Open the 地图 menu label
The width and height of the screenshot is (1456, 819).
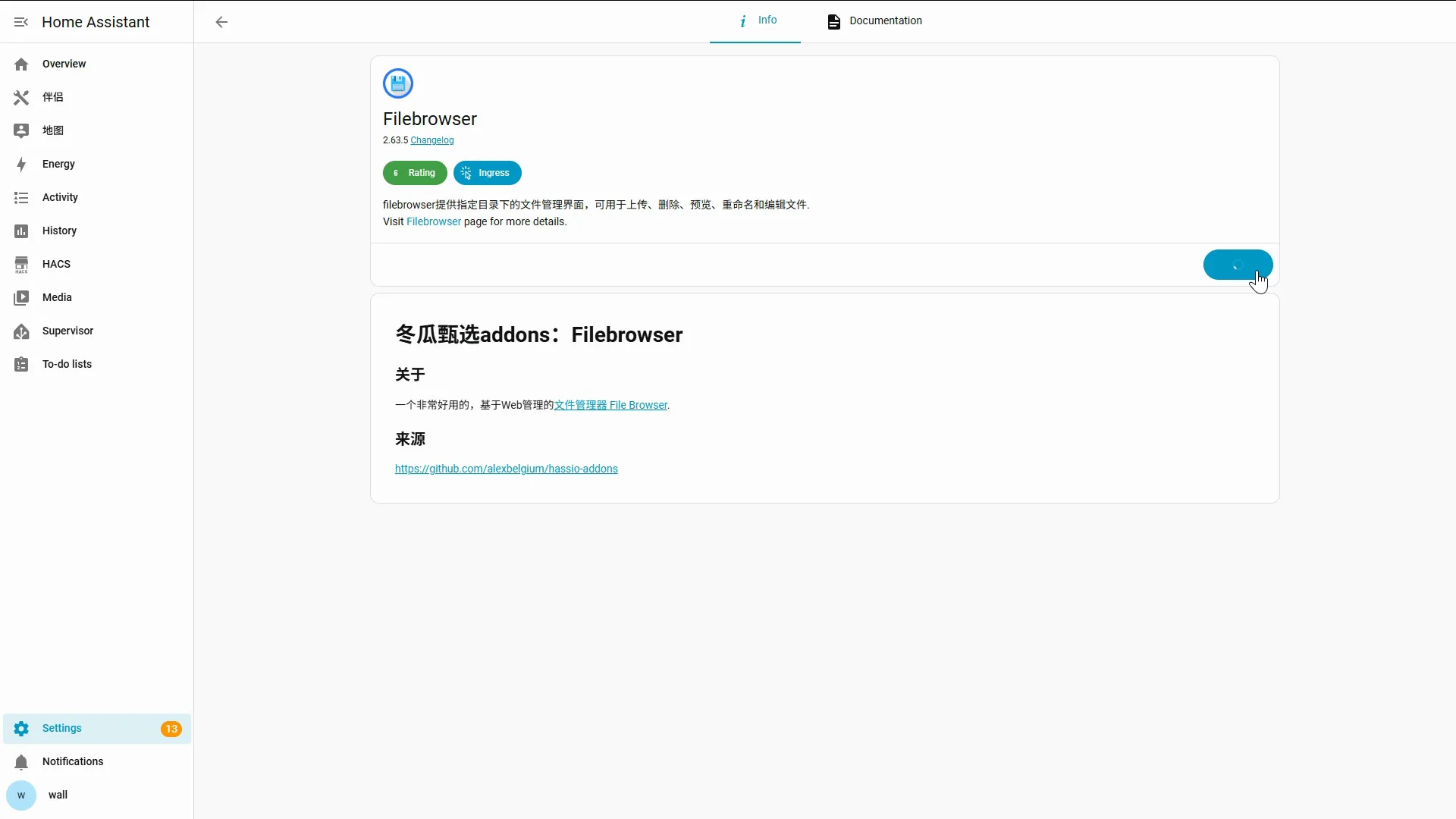(53, 130)
